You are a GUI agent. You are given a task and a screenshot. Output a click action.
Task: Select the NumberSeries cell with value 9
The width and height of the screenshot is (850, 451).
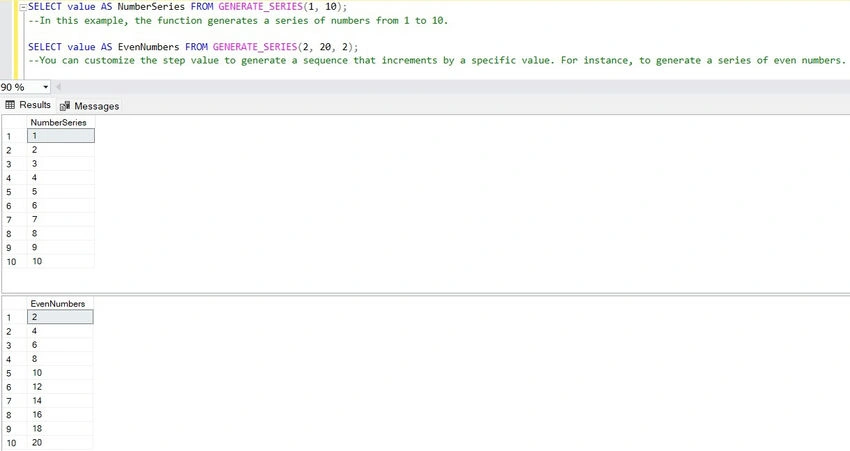(x=61, y=248)
